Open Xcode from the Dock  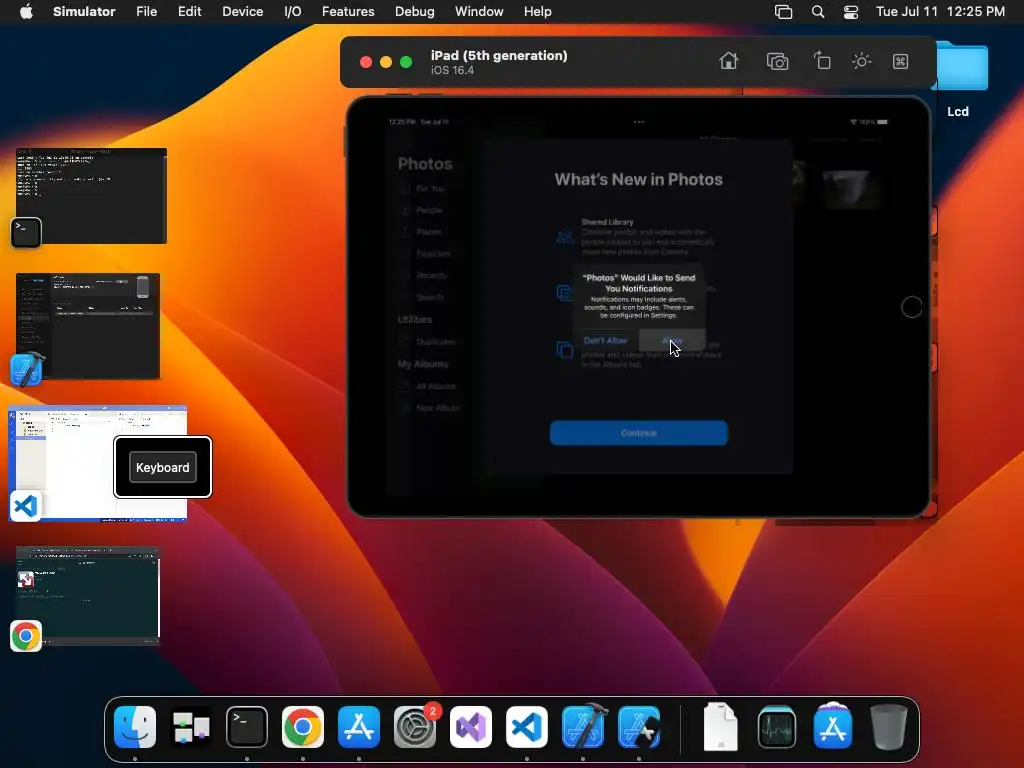coord(583,727)
